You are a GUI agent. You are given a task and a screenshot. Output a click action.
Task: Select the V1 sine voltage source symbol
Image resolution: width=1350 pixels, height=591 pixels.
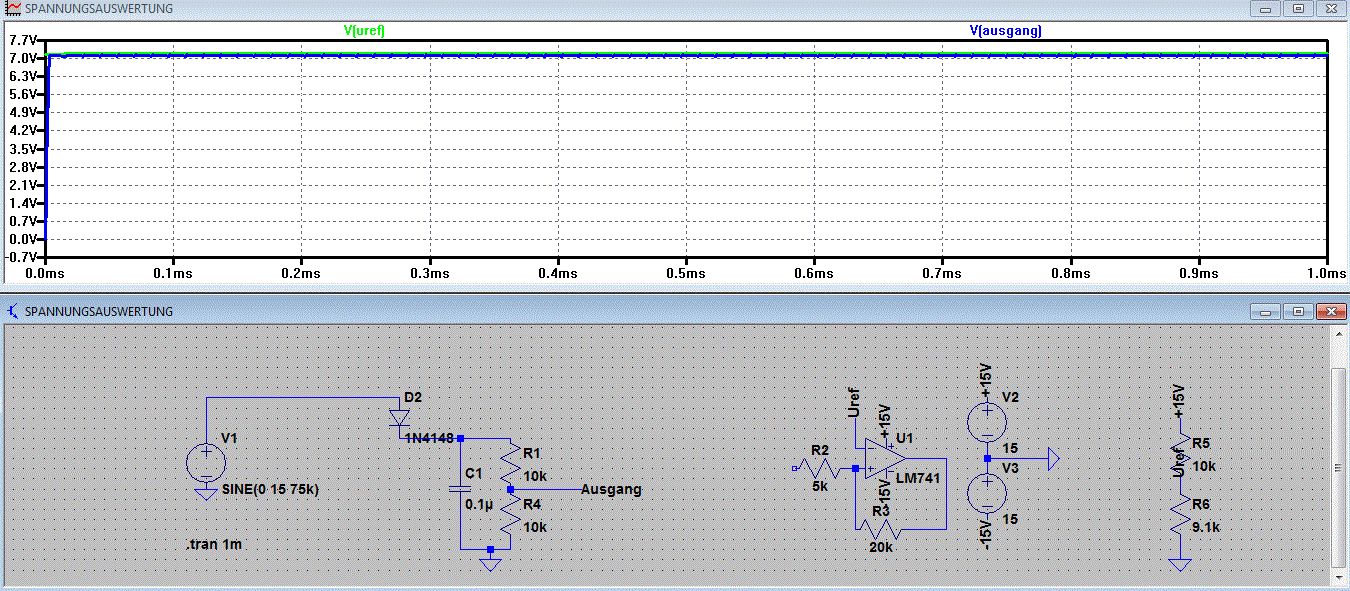(206, 463)
